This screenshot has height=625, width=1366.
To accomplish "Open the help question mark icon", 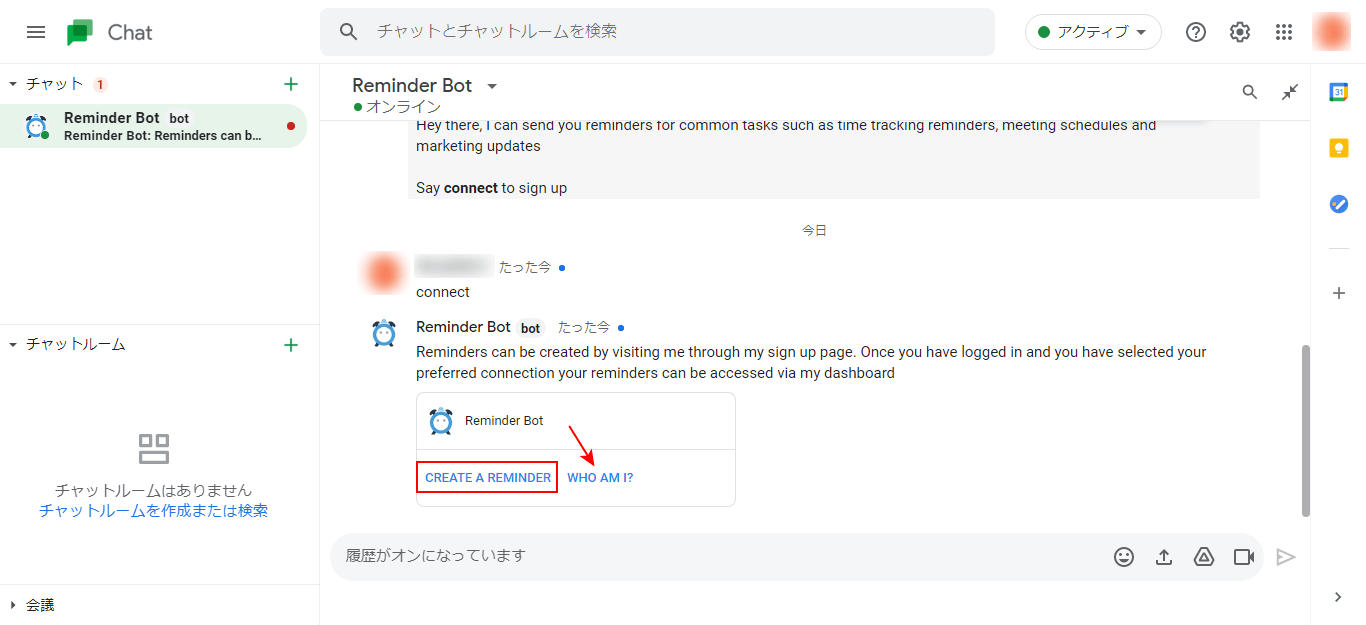I will [x=1195, y=31].
